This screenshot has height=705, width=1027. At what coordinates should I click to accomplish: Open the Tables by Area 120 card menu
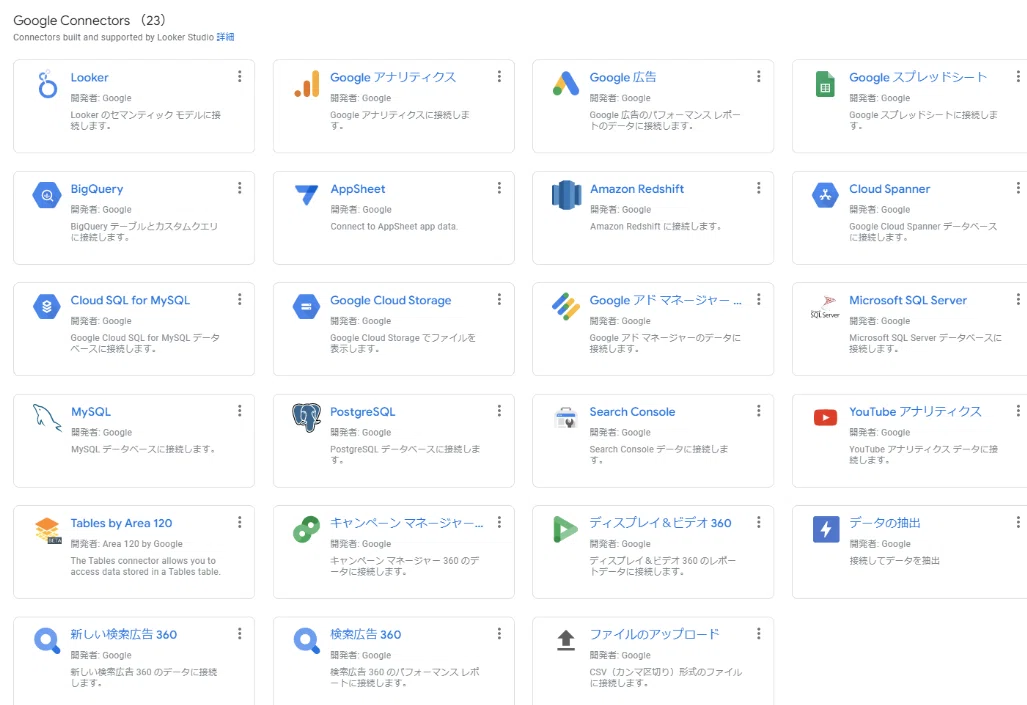[x=240, y=522]
